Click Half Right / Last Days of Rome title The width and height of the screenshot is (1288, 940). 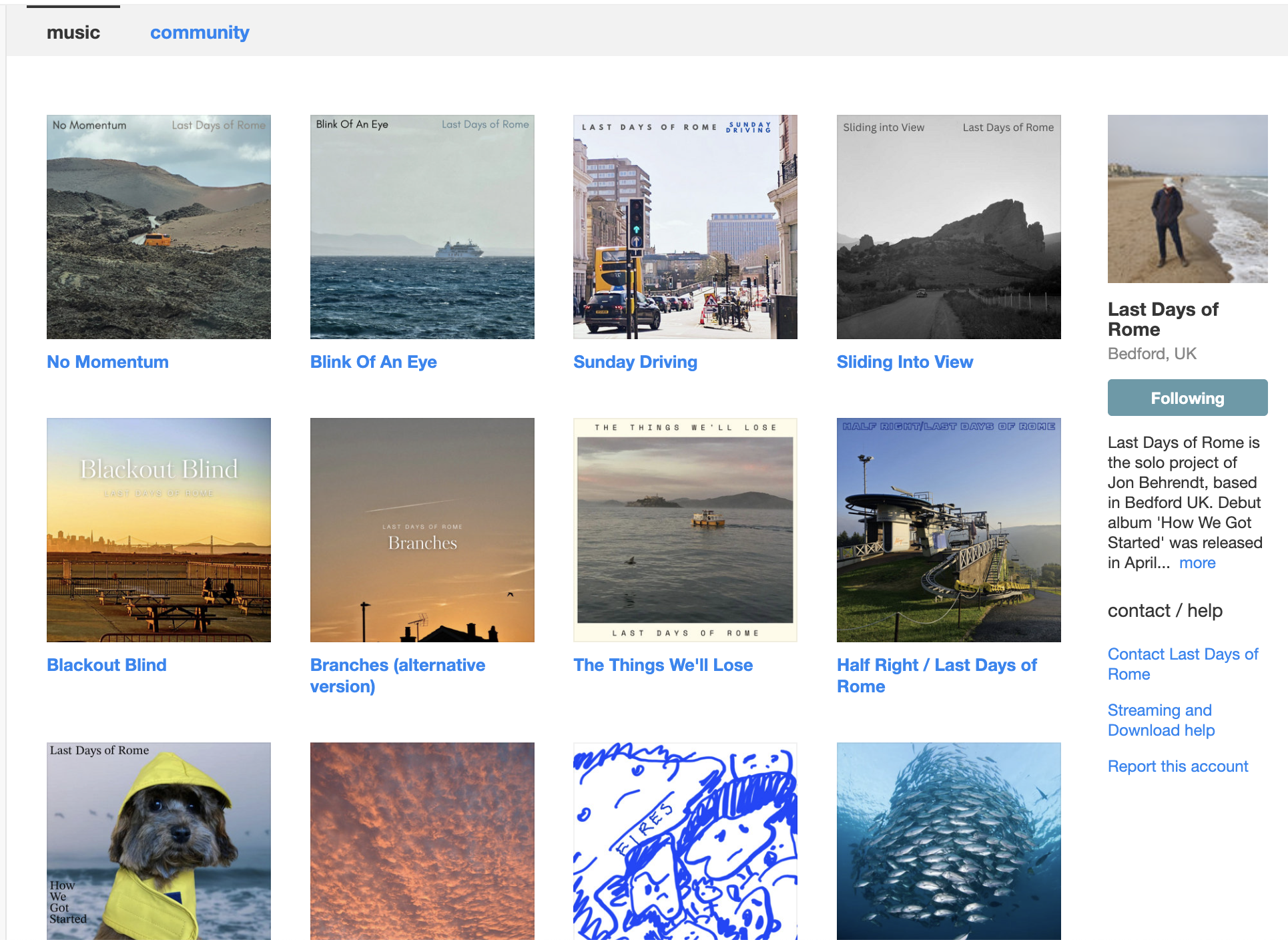click(936, 675)
